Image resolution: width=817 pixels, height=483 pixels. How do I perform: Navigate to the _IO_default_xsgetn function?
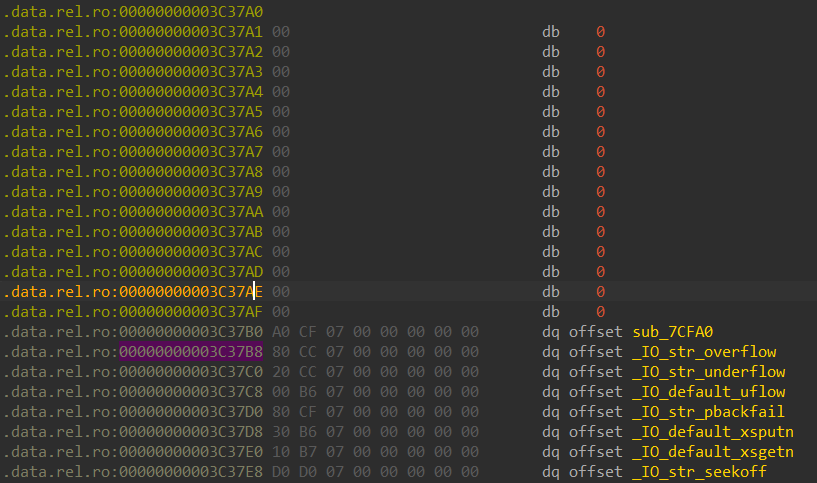point(713,452)
